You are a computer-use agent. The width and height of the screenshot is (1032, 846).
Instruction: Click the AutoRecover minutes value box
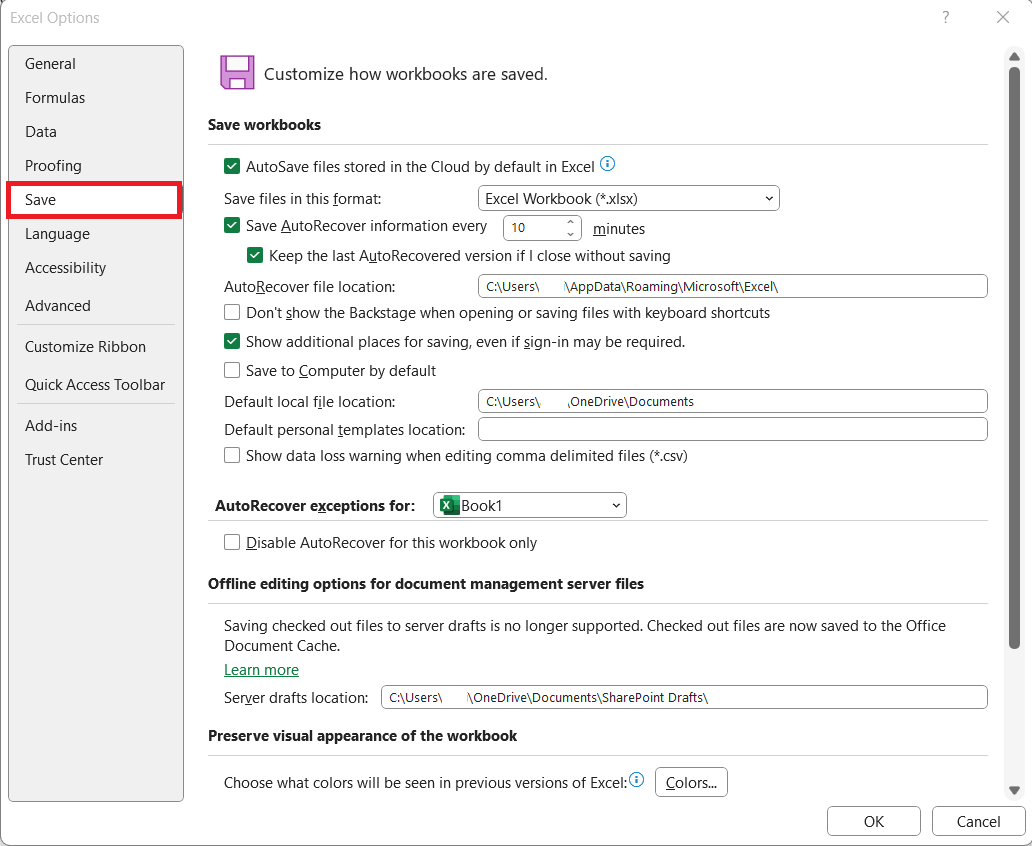(534, 228)
